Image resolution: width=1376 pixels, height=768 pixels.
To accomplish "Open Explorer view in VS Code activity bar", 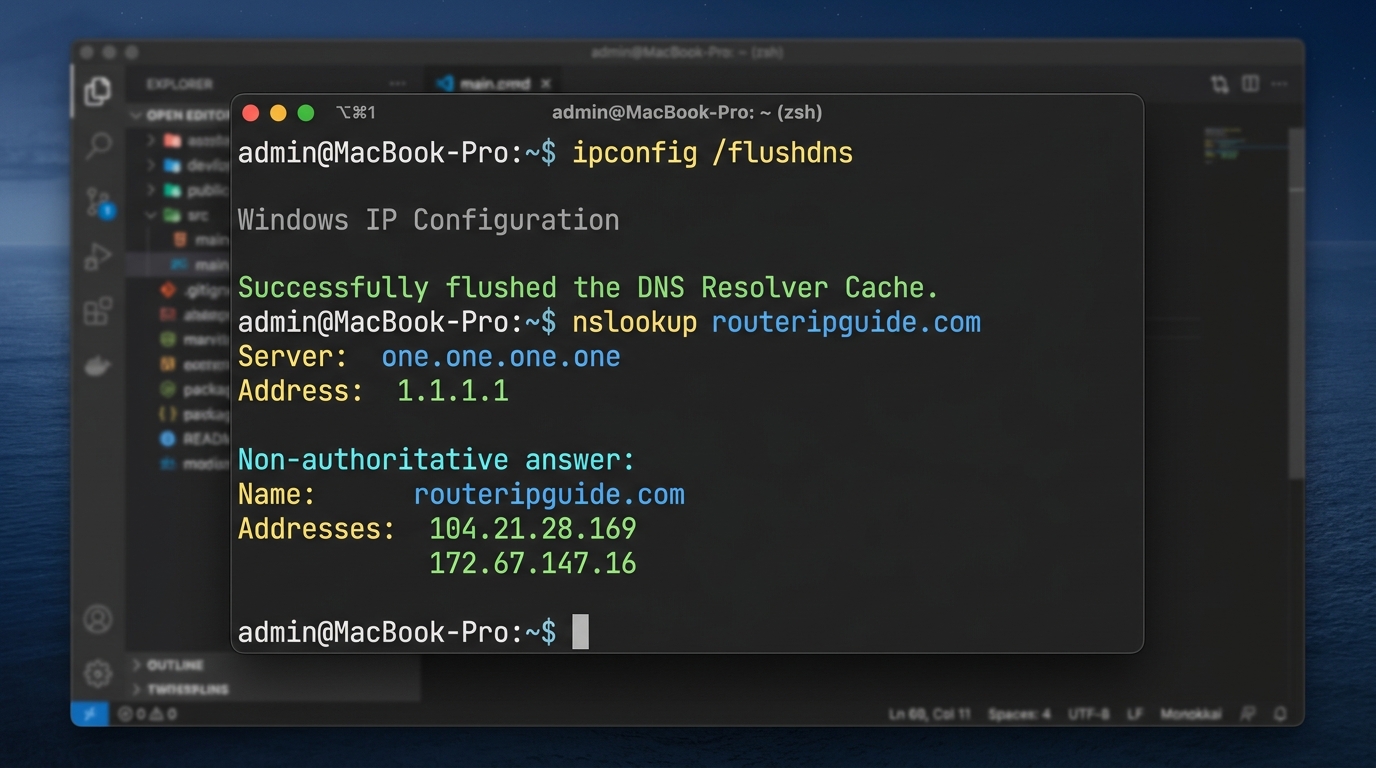I will coord(98,91).
